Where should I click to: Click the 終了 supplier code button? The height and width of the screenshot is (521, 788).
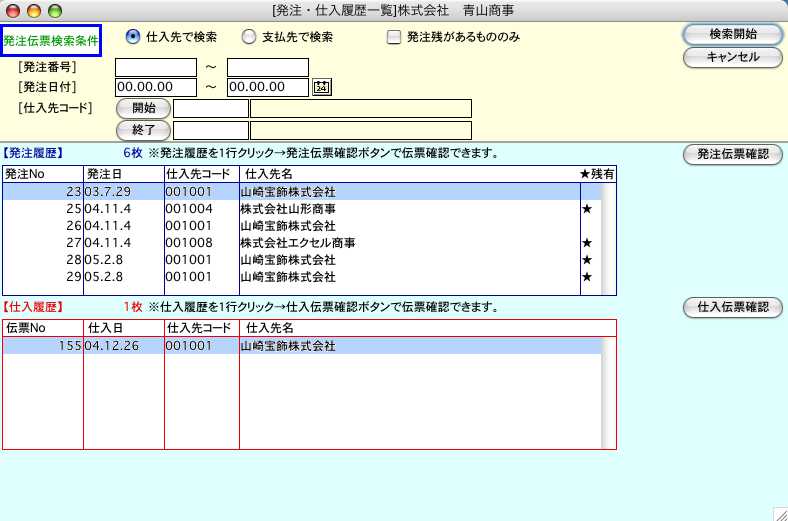pyautogui.click(x=143, y=130)
